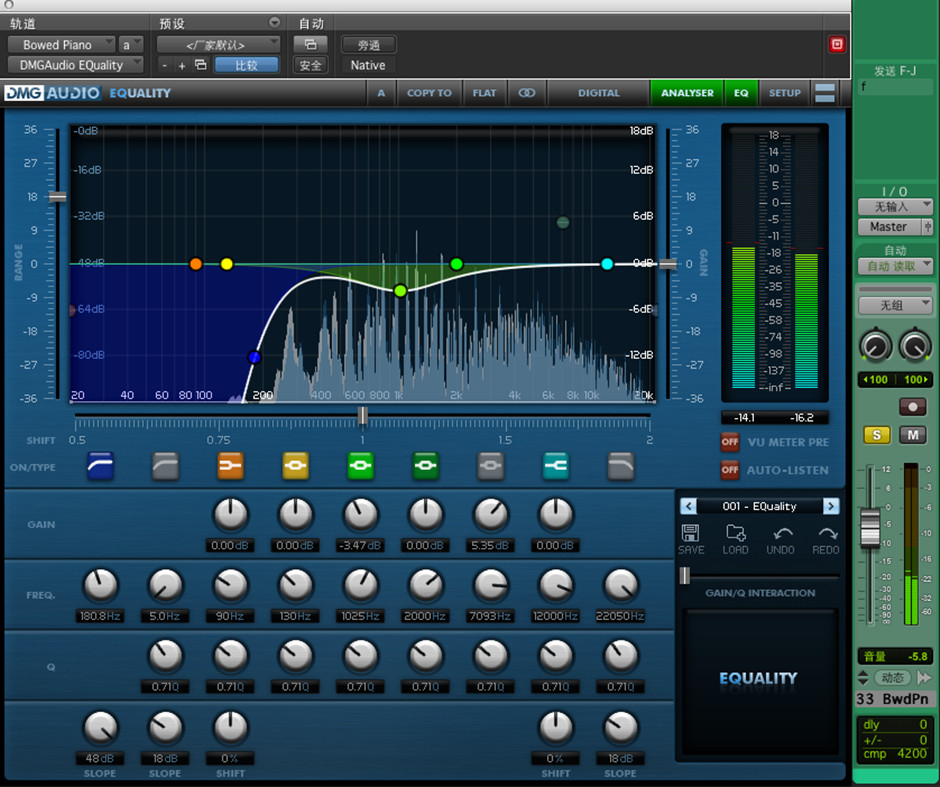This screenshot has height=787, width=940.
Task: Mute the Bowed Piano track
Action: [x=913, y=435]
